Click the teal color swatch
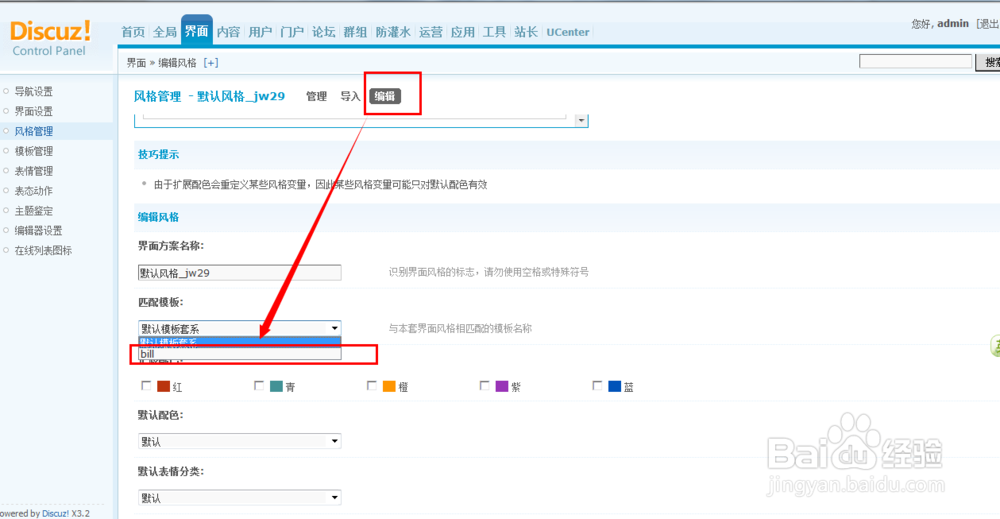The image size is (1000, 519). [276, 386]
